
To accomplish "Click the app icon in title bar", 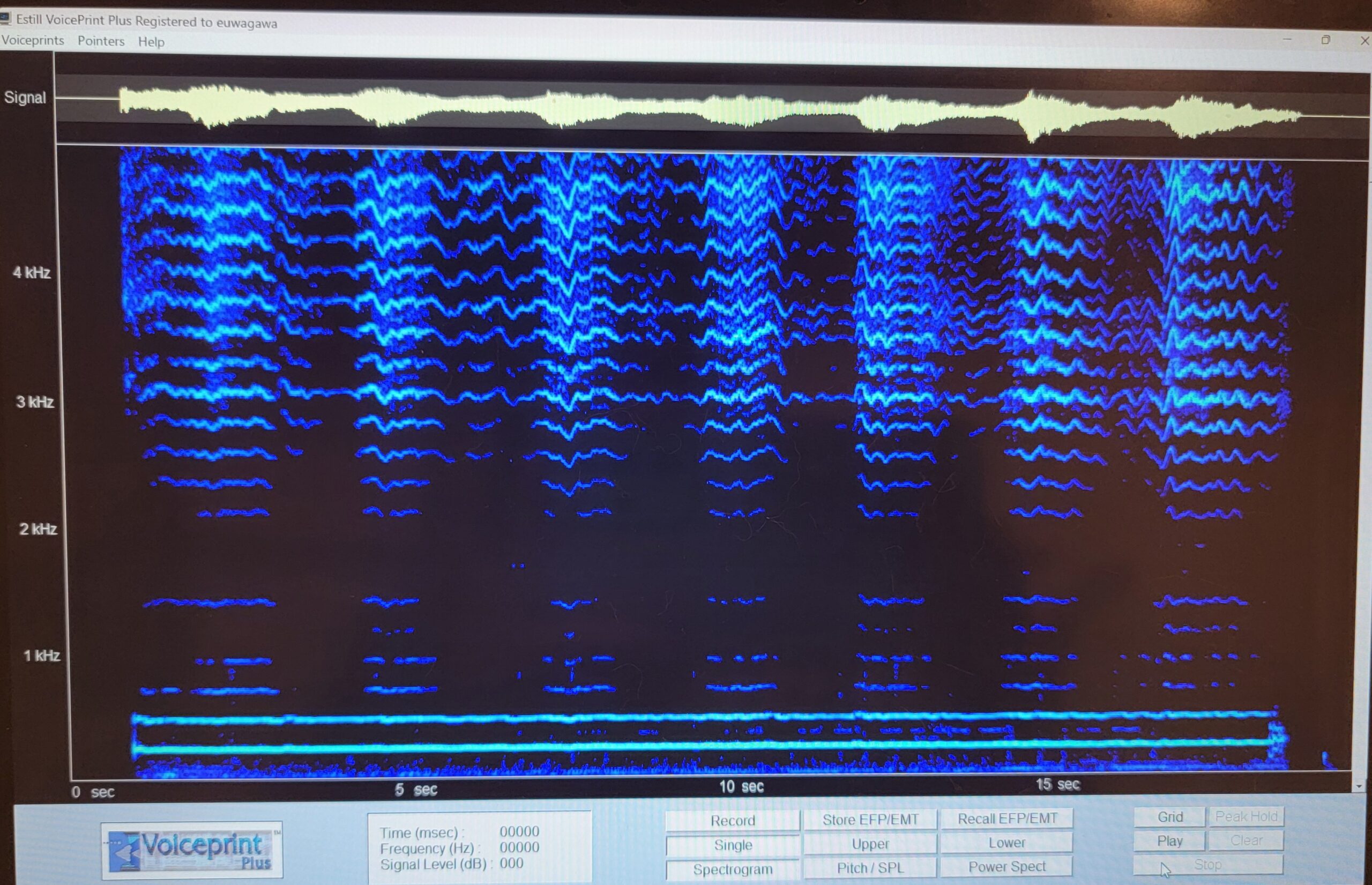I will [x=5, y=19].
